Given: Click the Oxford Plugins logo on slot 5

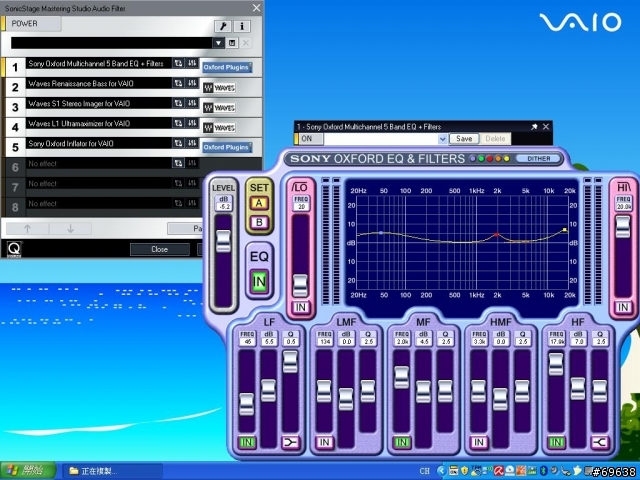Looking at the screenshot, I should 227,147.
